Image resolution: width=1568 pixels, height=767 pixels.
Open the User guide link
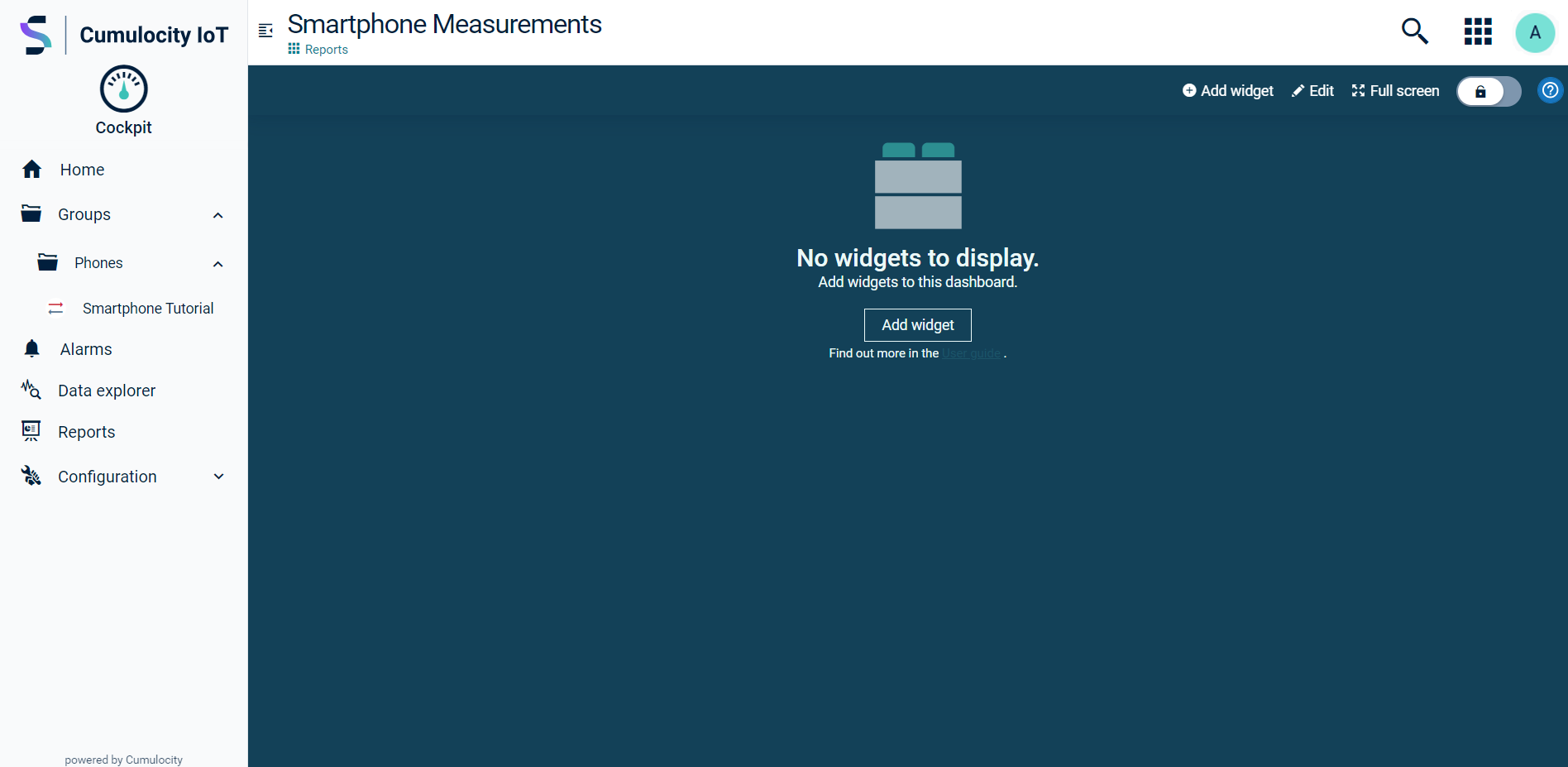pos(971,353)
